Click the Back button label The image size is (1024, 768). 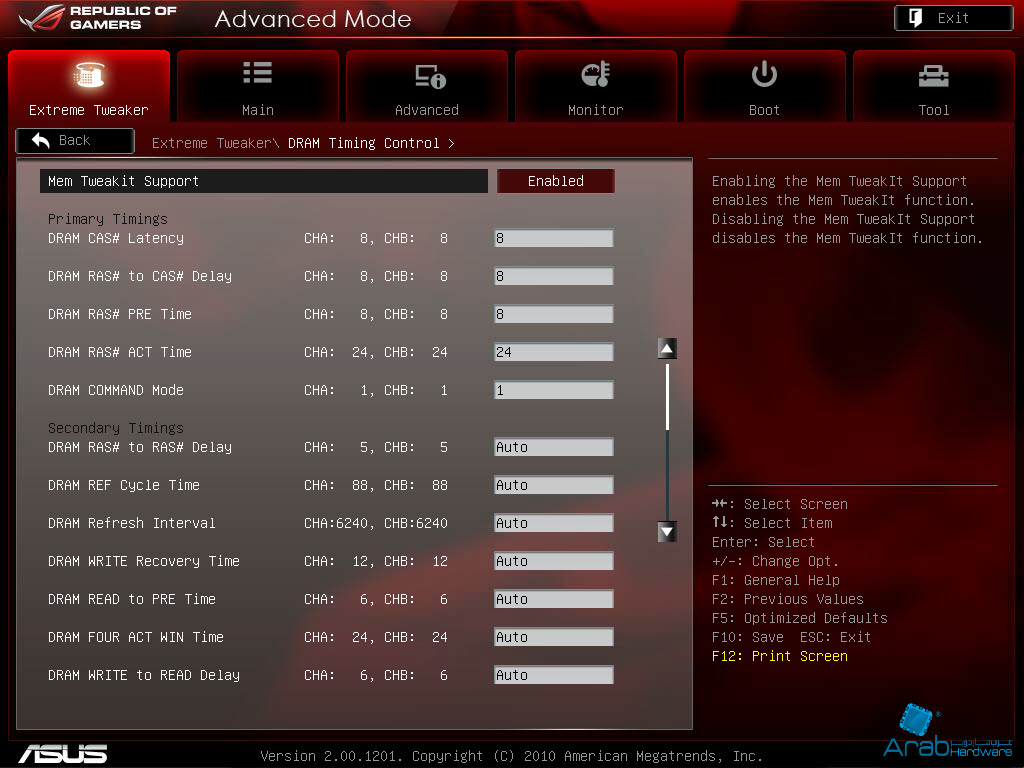point(74,140)
